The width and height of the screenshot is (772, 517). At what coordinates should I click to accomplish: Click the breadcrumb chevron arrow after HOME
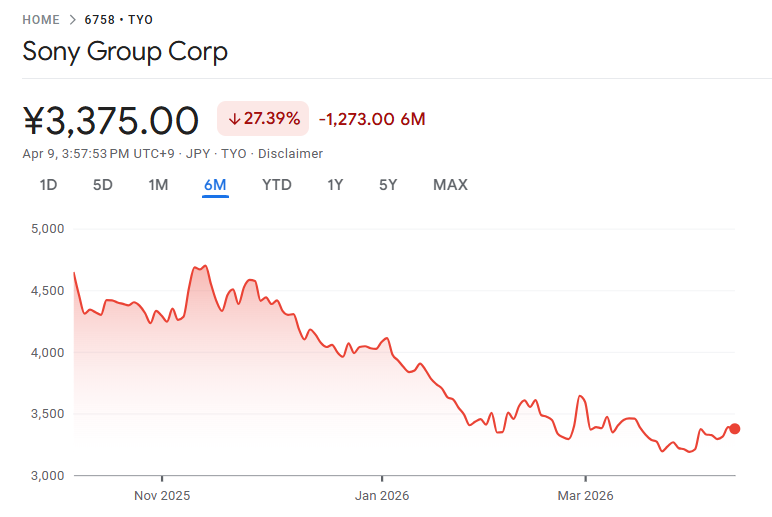71,19
